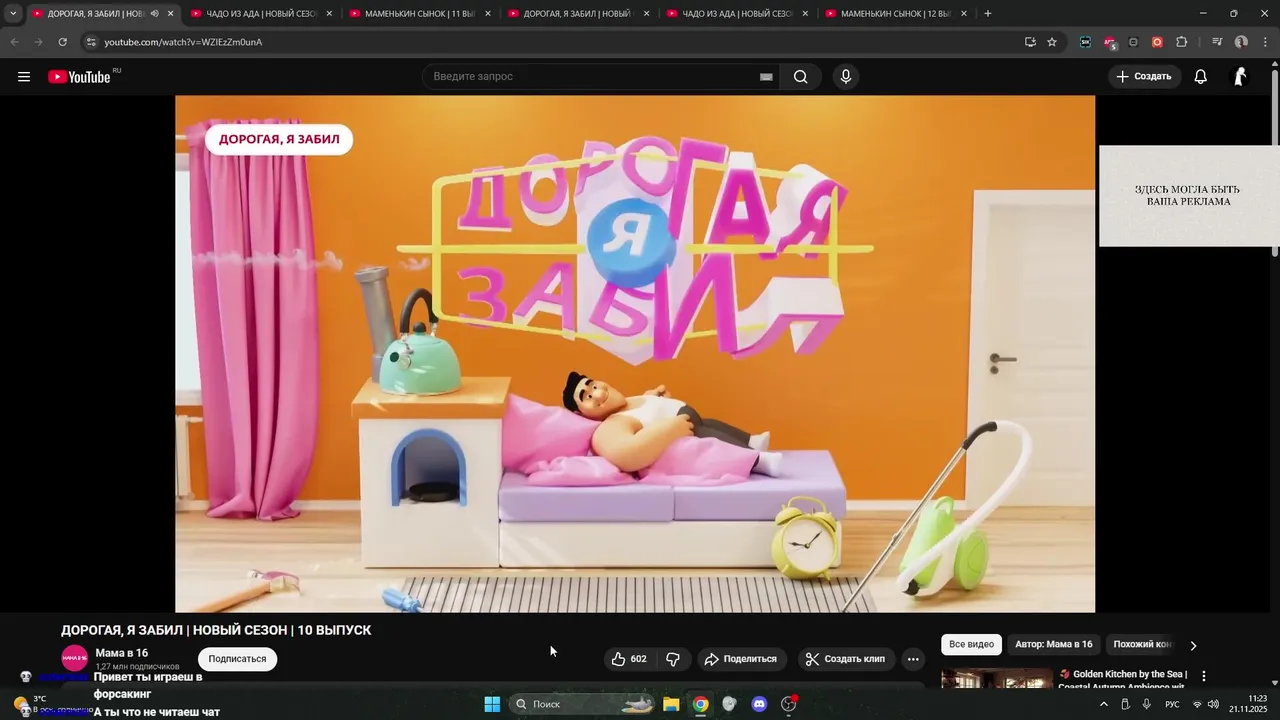
Task: Mute the playing tab via speaker icon
Action: point(154,14)
